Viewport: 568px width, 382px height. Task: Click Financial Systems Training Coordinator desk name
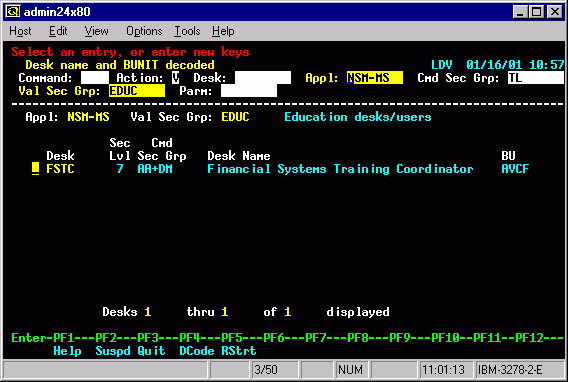[x=340, y=169]
